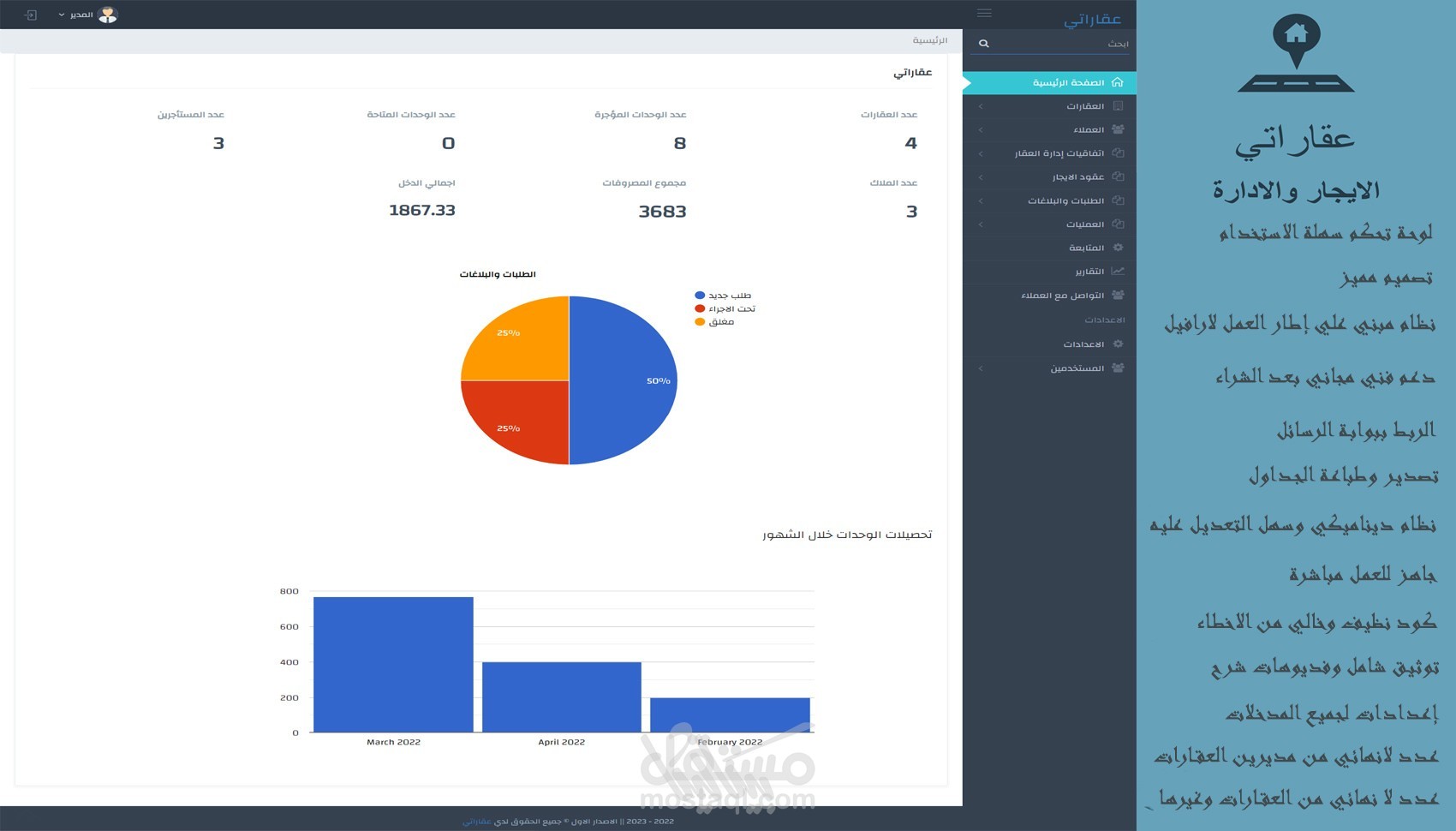Click the عدد المستأجرين label
Screen dimensions: 1456x831
(x=191, y=114)
